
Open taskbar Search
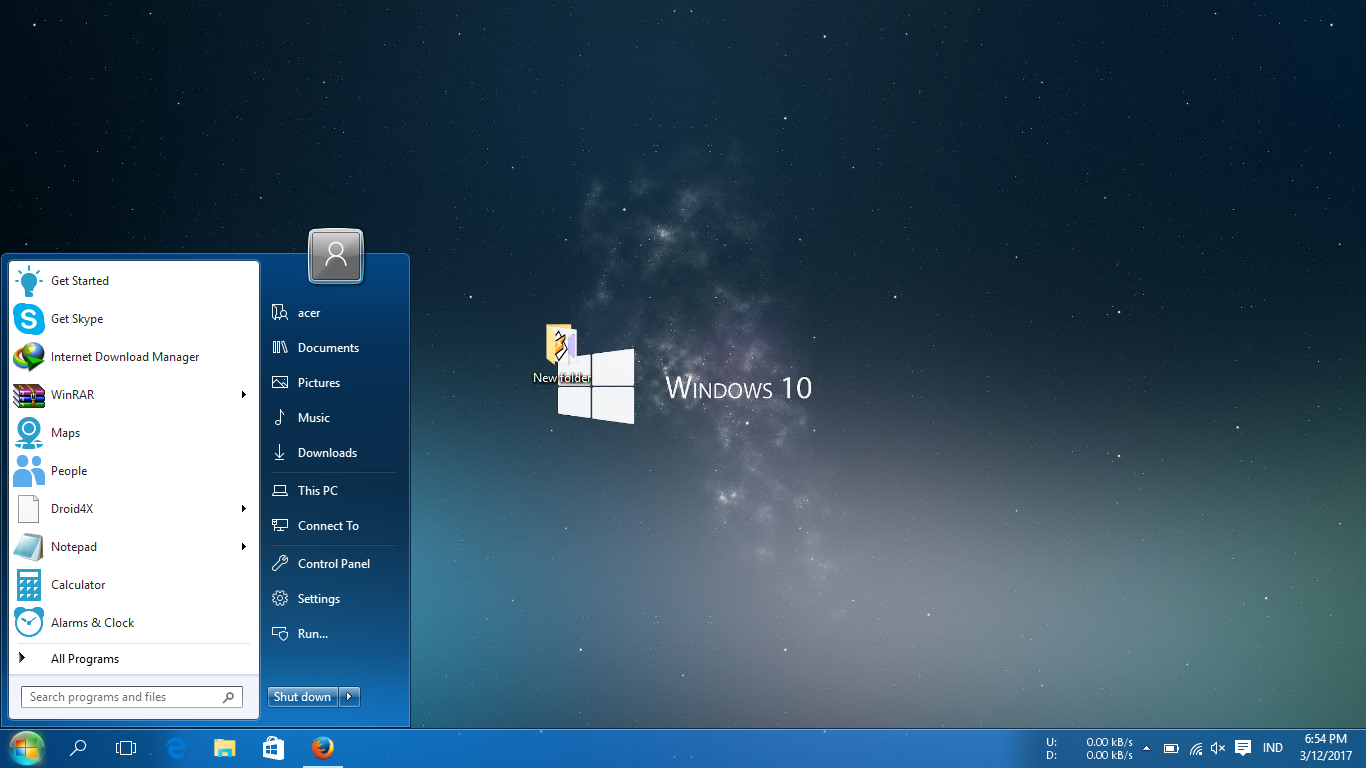78,748
